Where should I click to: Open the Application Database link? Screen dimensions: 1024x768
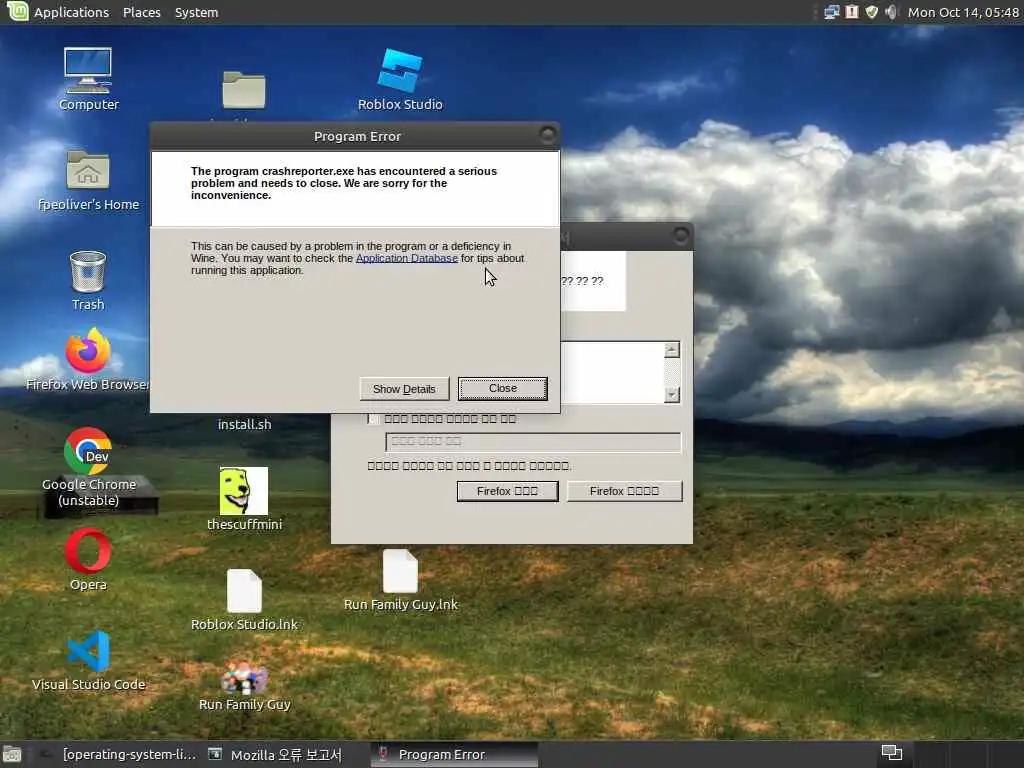tap(407, 258)
